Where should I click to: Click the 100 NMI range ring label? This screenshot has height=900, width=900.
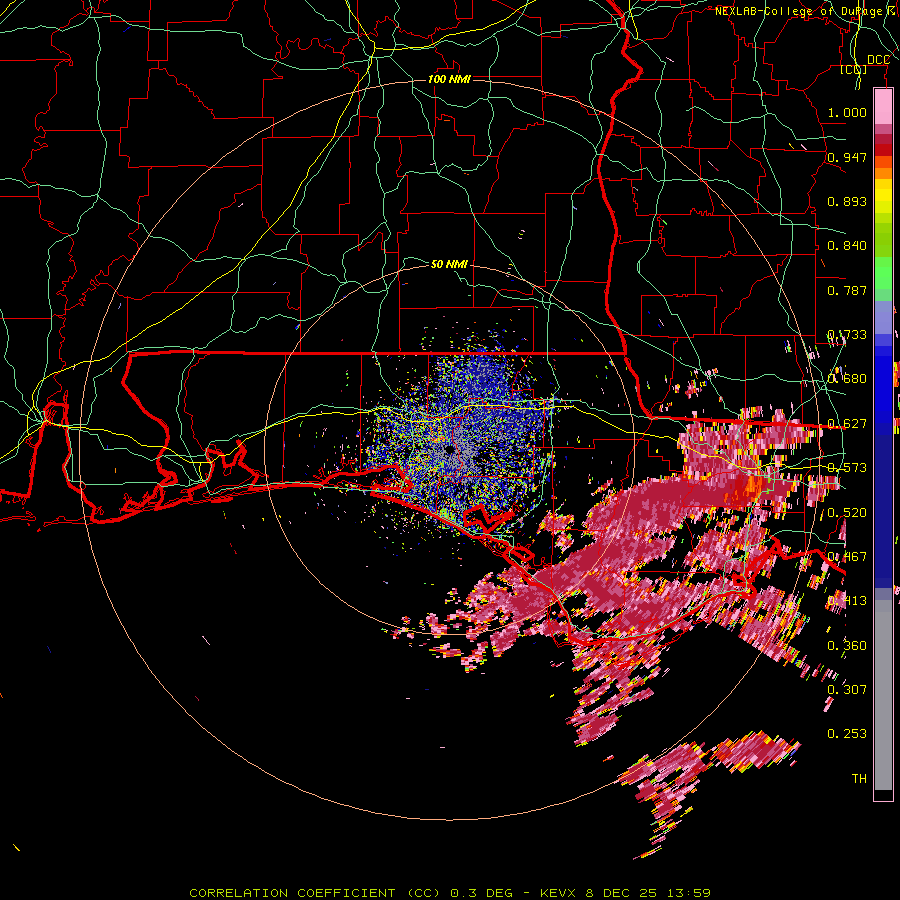tap(449, 79)
